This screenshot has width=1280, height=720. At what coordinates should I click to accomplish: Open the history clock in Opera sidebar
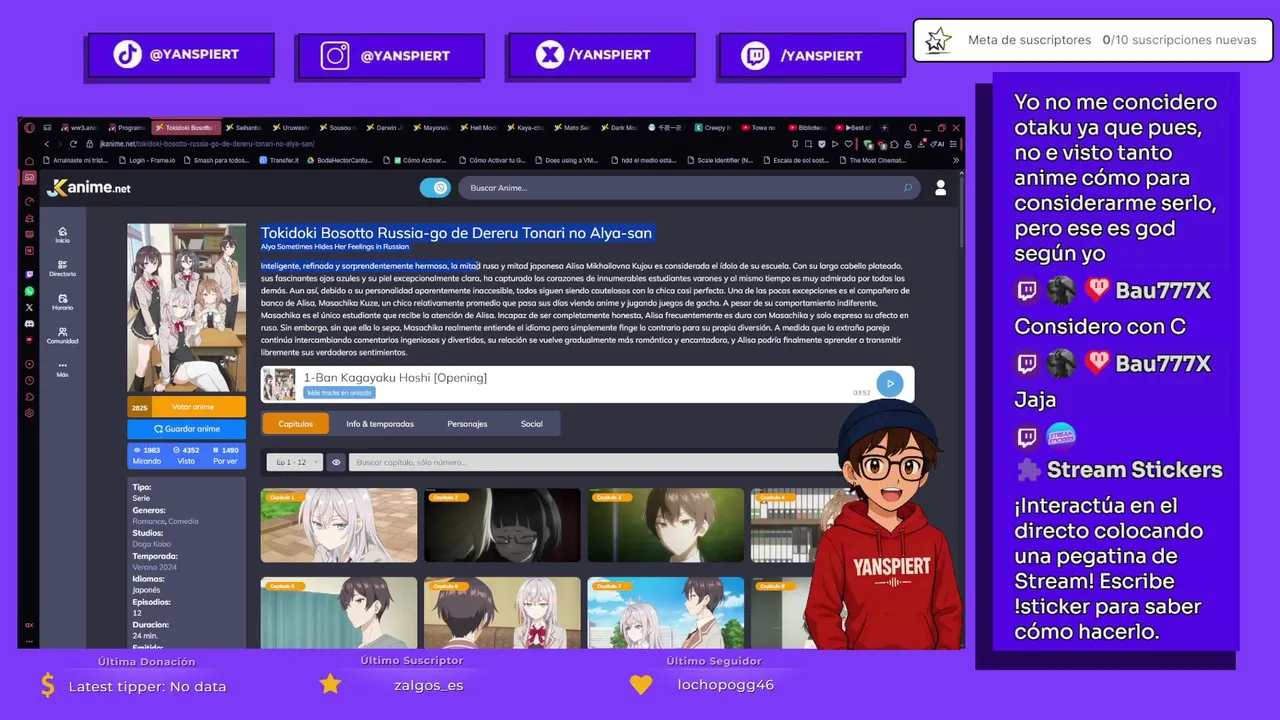coord(29,380)
